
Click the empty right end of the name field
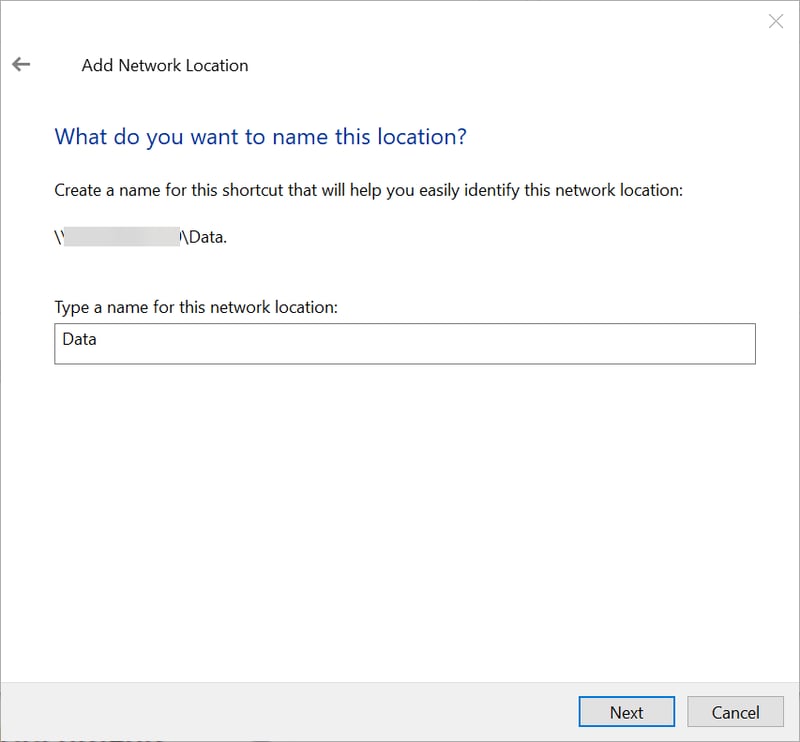700,343
